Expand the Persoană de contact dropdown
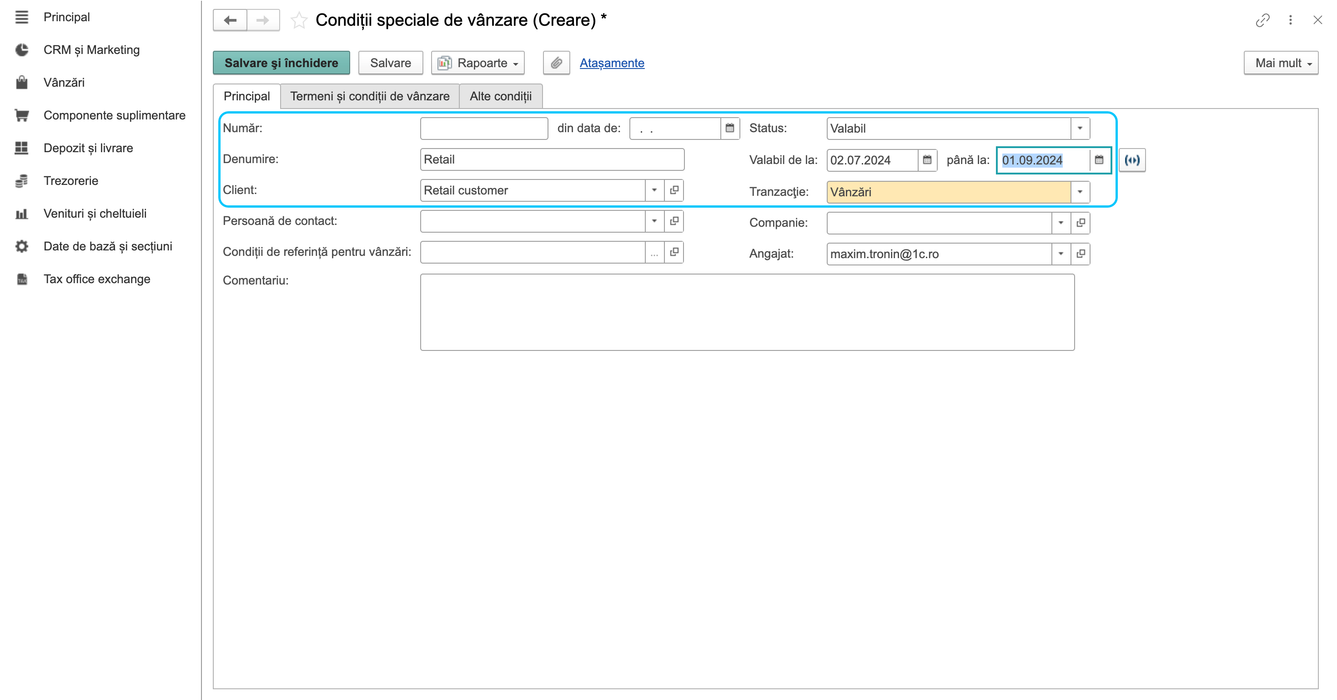The image size is (1337, 700). point(655,221)
